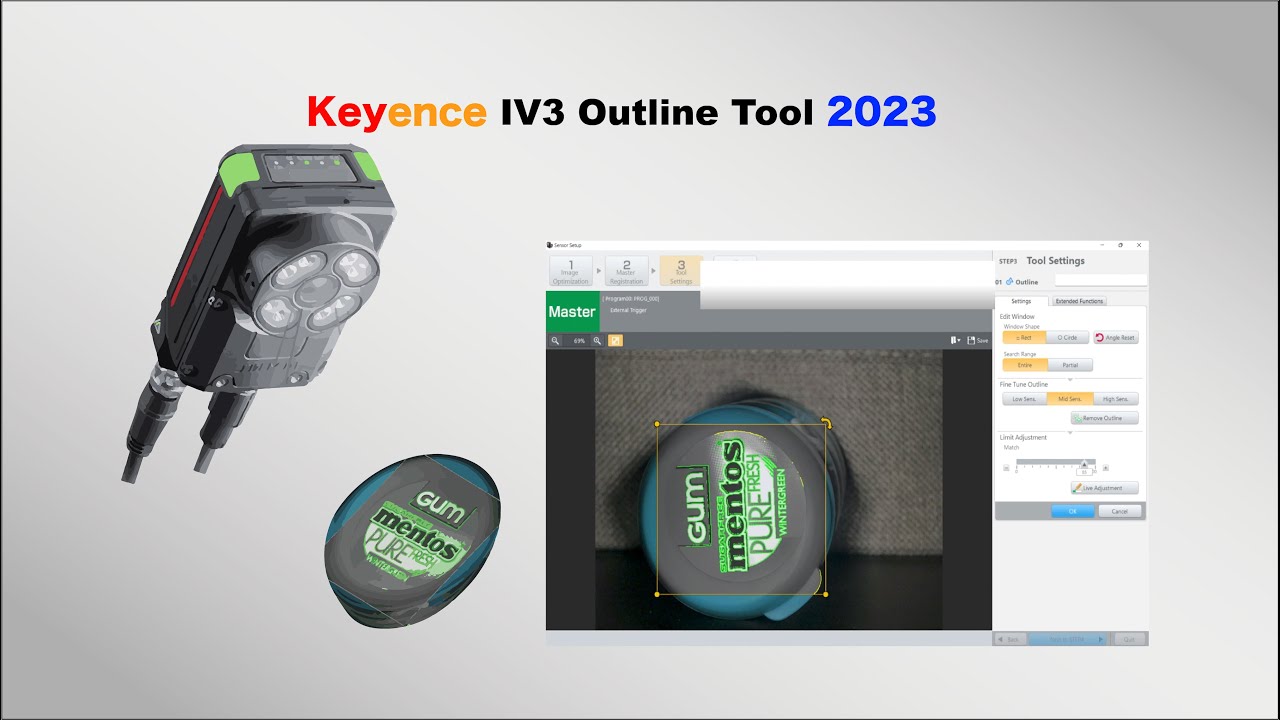Increase Match limit with plus button
Image resolution: width=1280 pixels, height=720 pixels.
tap(1105, 468)
